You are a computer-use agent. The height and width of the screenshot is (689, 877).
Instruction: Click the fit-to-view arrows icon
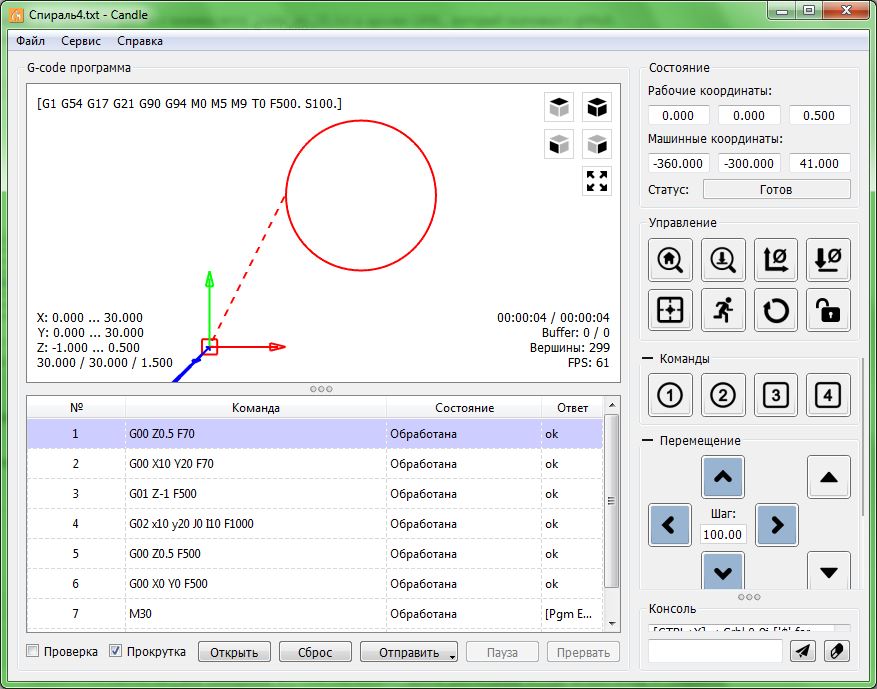[597, 181]
